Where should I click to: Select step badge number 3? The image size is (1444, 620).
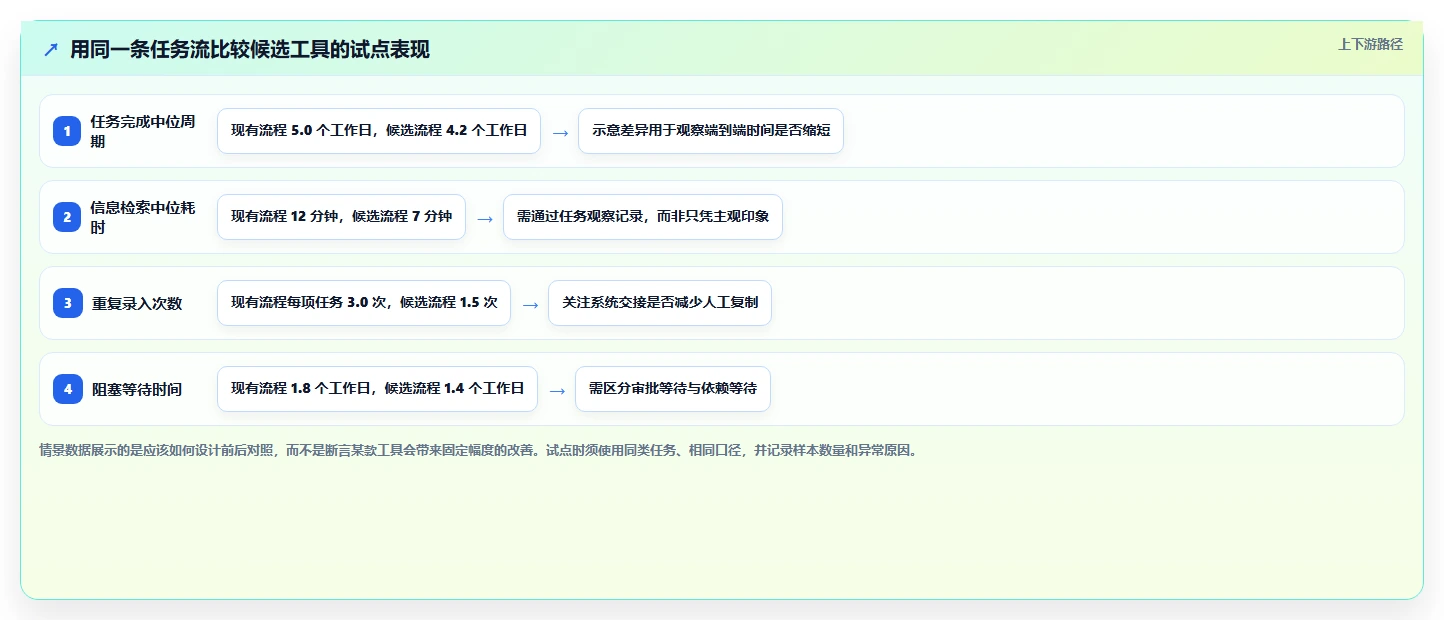[x=68, y=303]
